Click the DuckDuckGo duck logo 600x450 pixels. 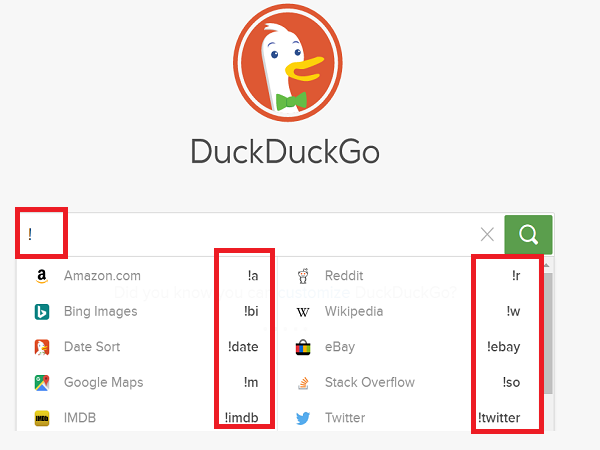[288, 63]
